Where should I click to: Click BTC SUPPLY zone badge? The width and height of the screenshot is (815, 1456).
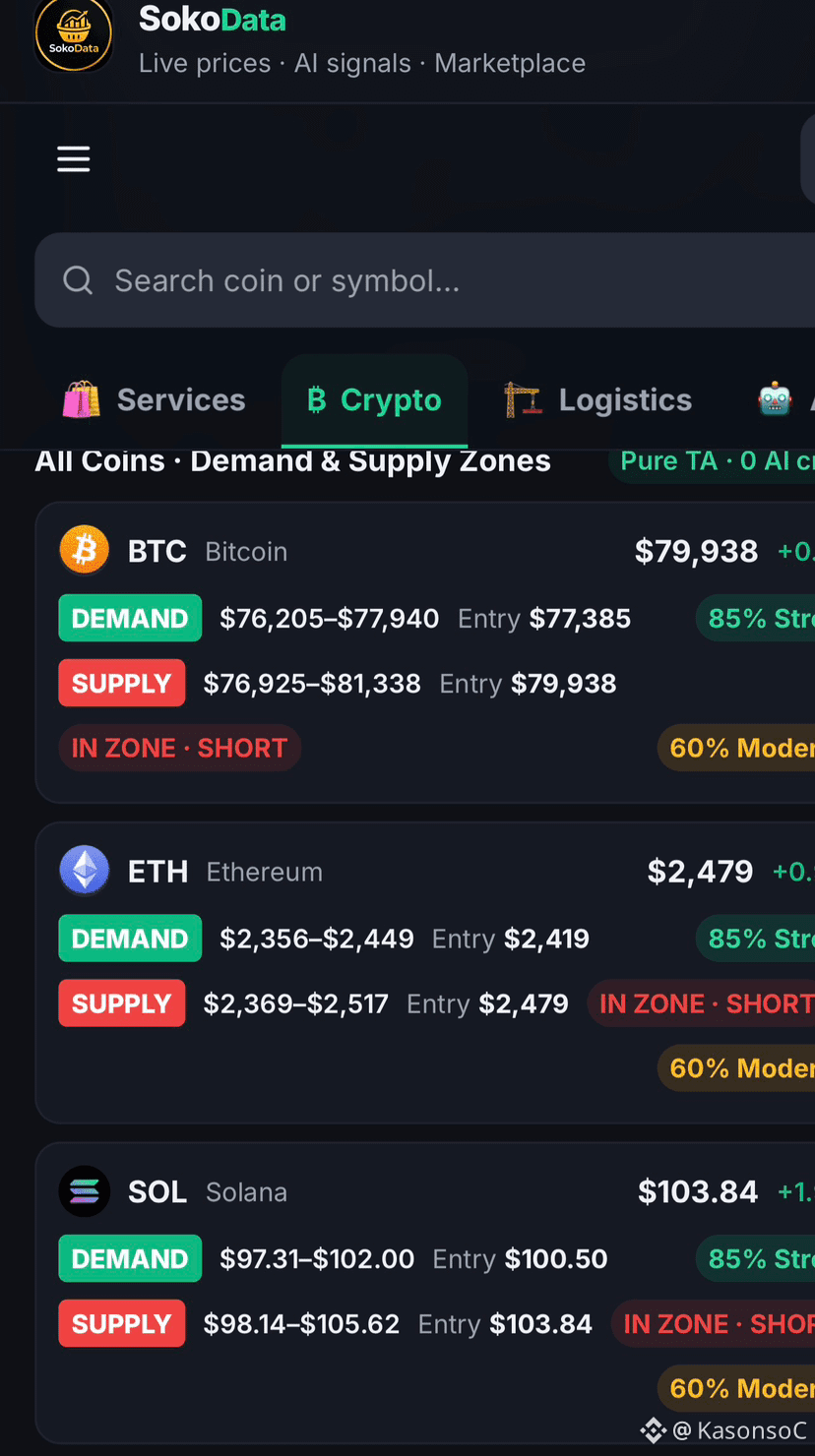pos(122,683)
